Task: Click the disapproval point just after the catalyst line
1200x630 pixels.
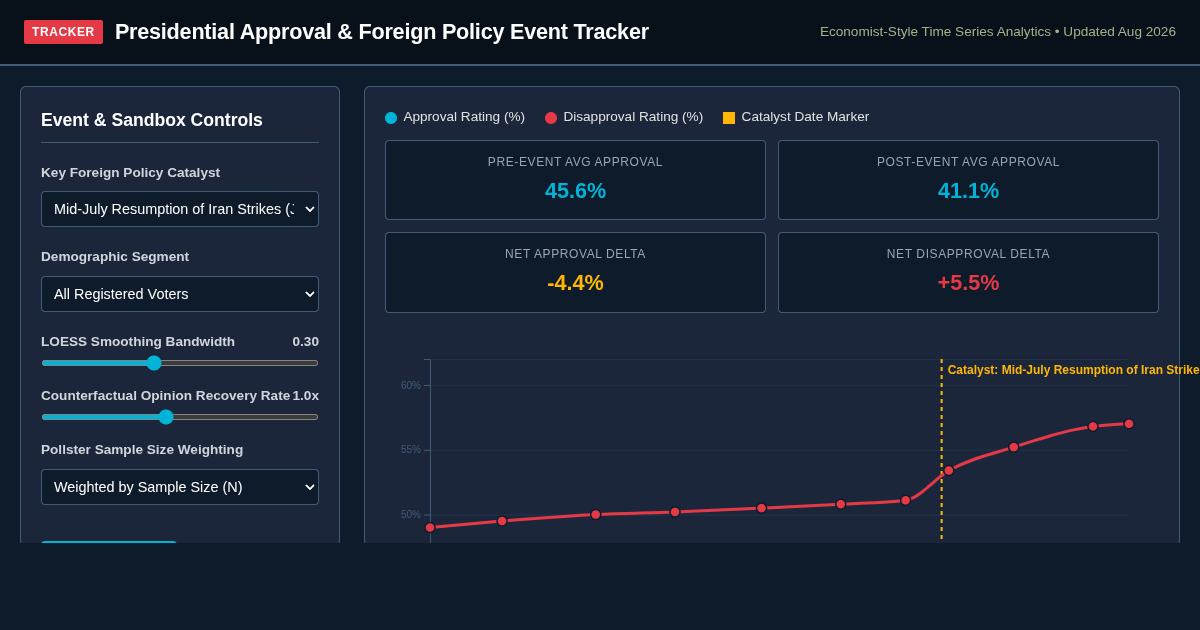Action: click(949, 471)
